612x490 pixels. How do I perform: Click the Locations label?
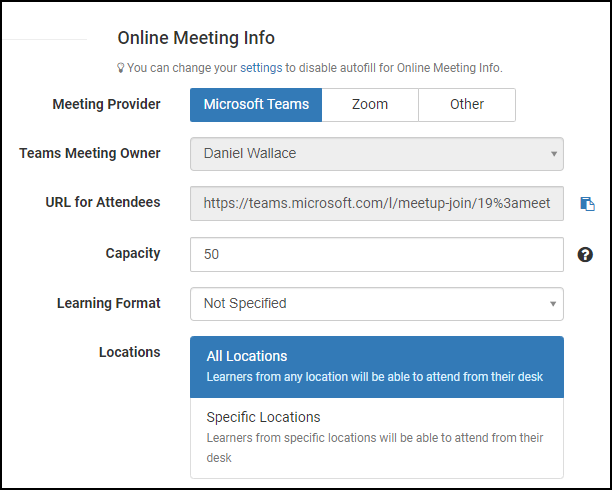point(130,352)
